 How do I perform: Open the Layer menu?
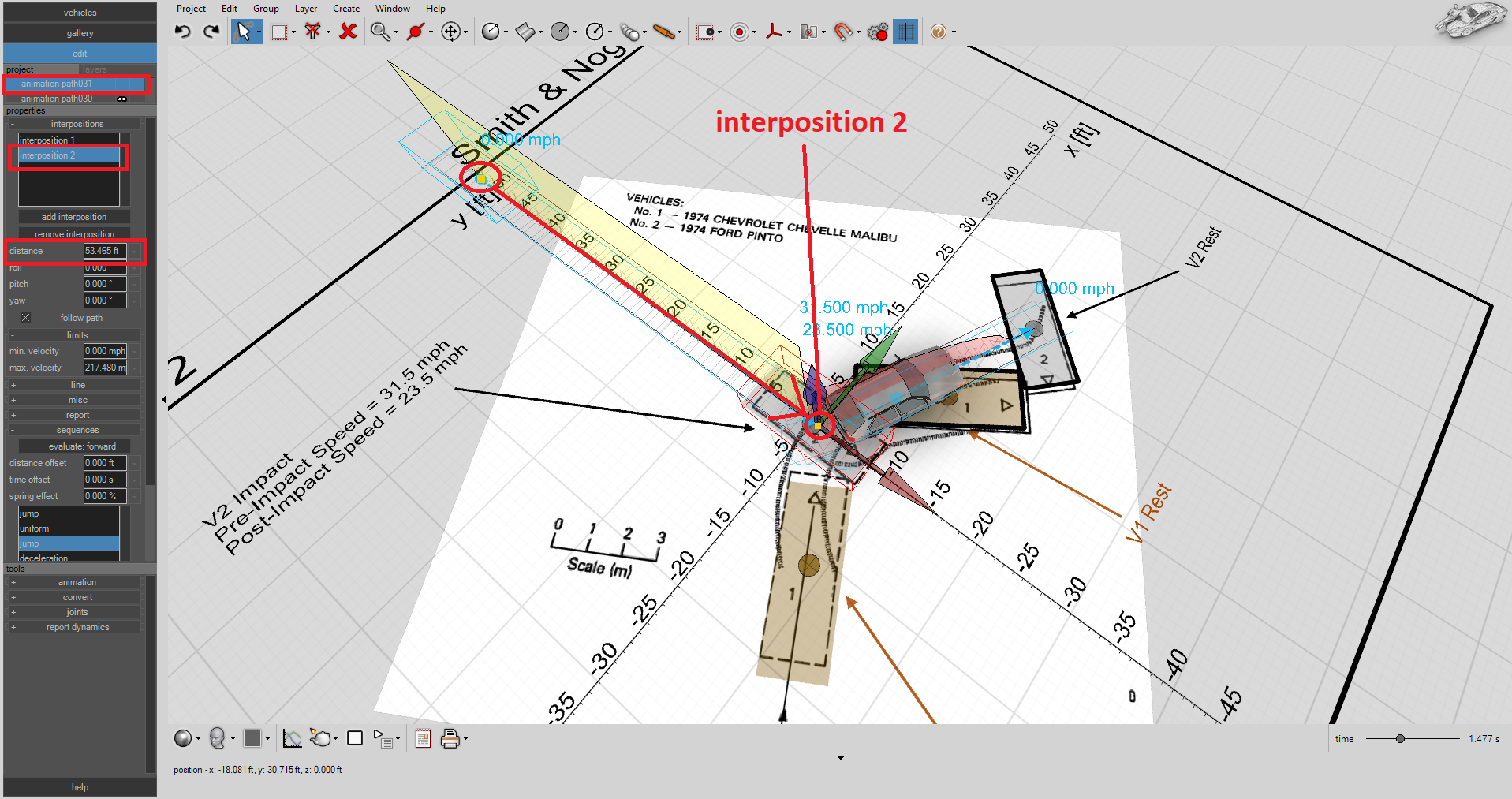[x=306, y=9]
